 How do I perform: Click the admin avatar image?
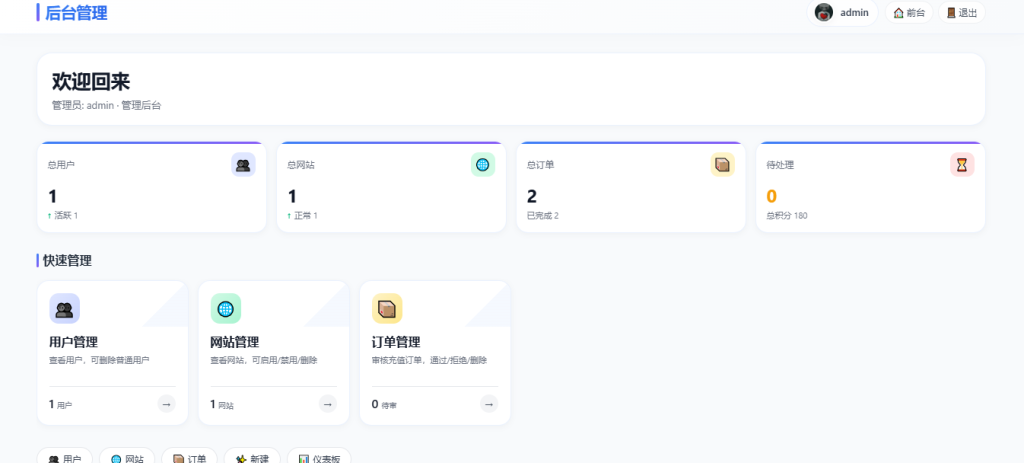click(x=824, y=12)
